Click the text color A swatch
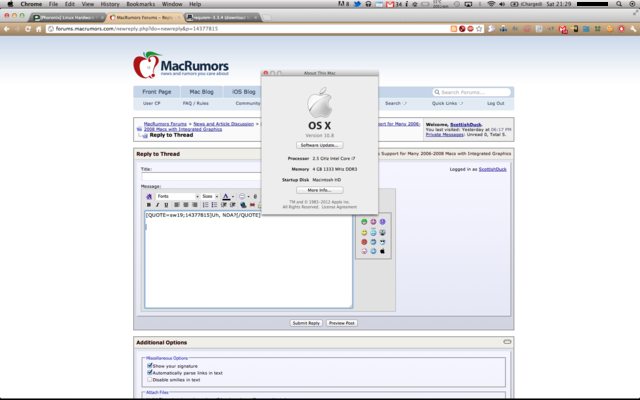Image resolution: width=640 pixels, height=400 pixels. (226, 197)
